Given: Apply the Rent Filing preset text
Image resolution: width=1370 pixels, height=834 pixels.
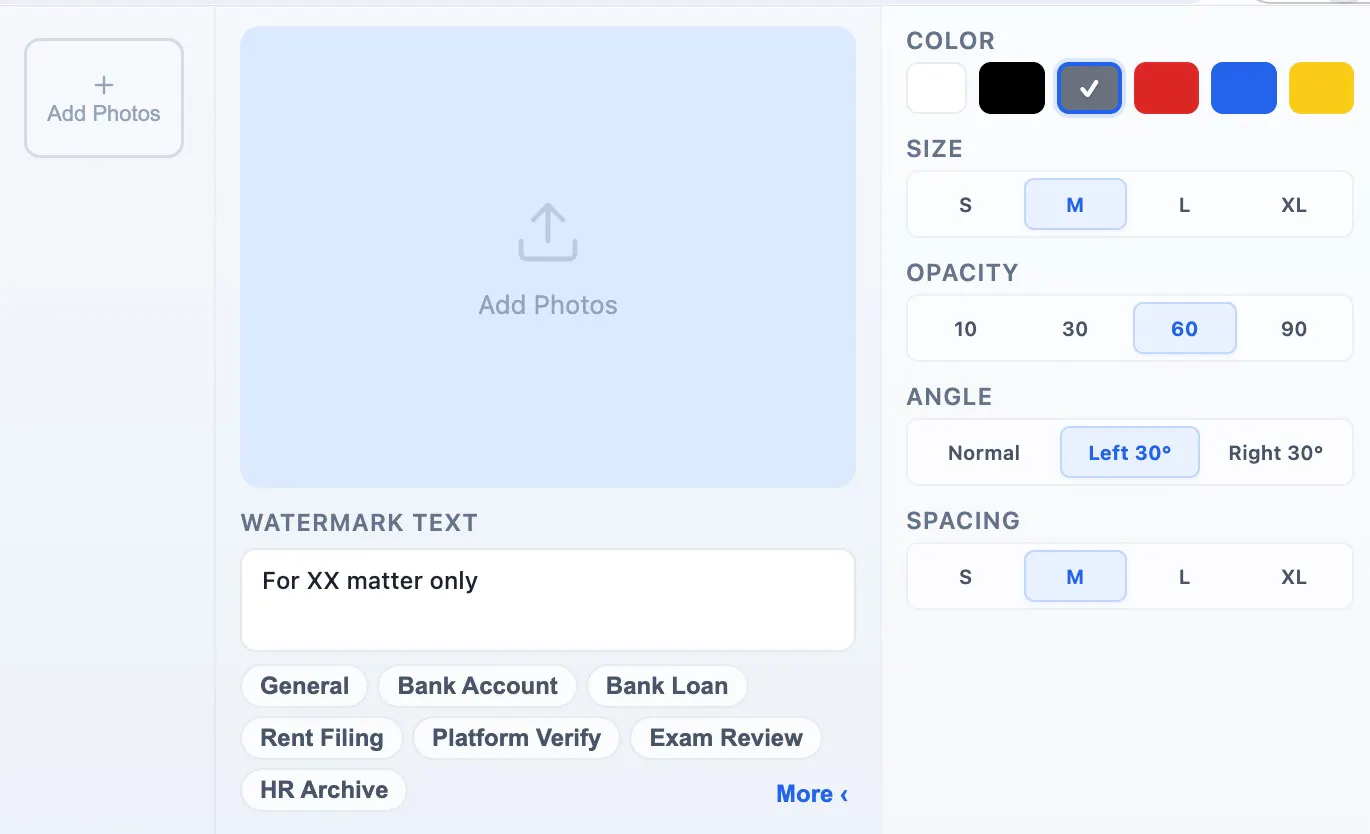Looking at the screenshot, I should (322, 738).
